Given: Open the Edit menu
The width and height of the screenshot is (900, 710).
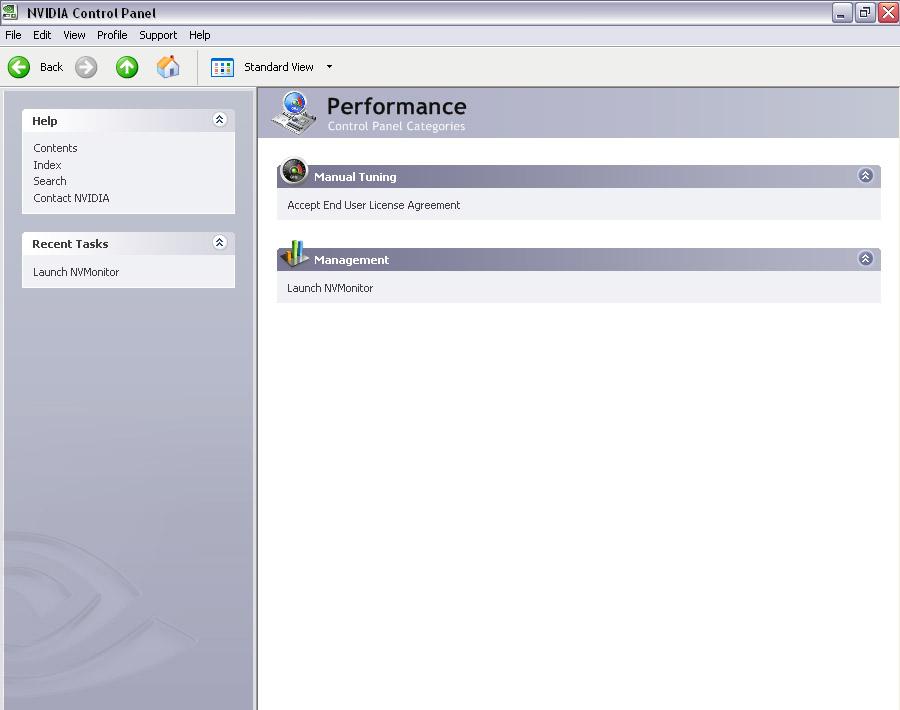Looking at the screenshot, I should [x=42, y=35].
